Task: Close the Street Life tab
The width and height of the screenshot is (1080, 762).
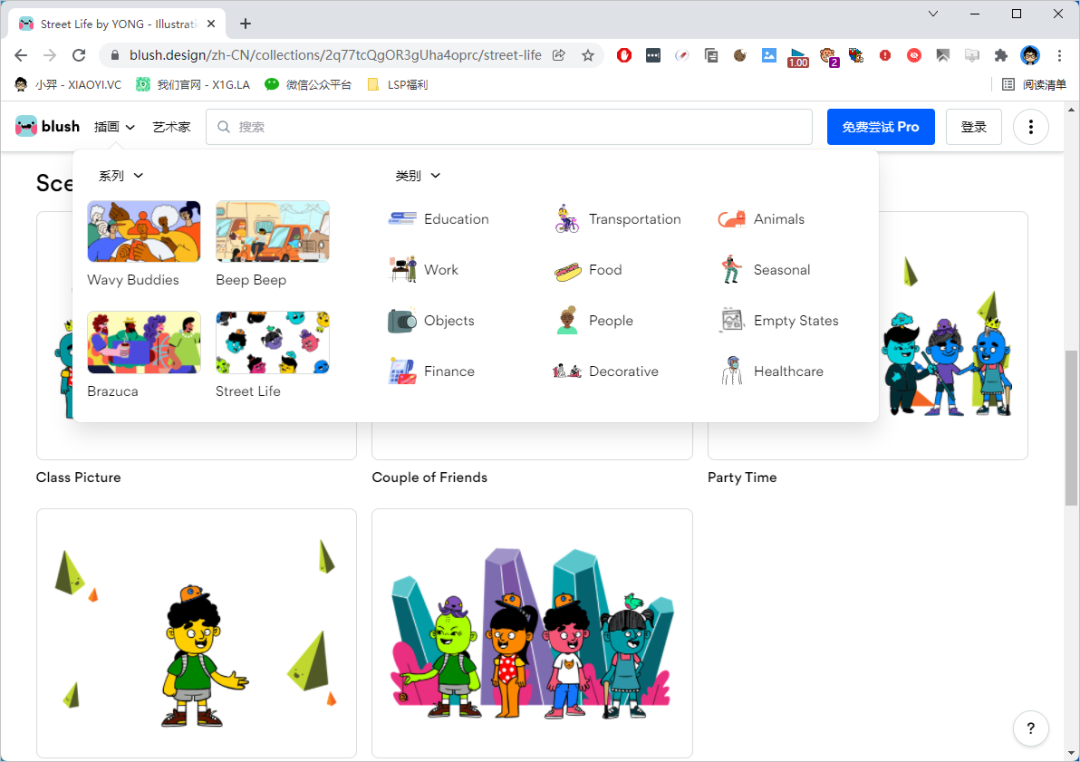Action: pos(211,23)
